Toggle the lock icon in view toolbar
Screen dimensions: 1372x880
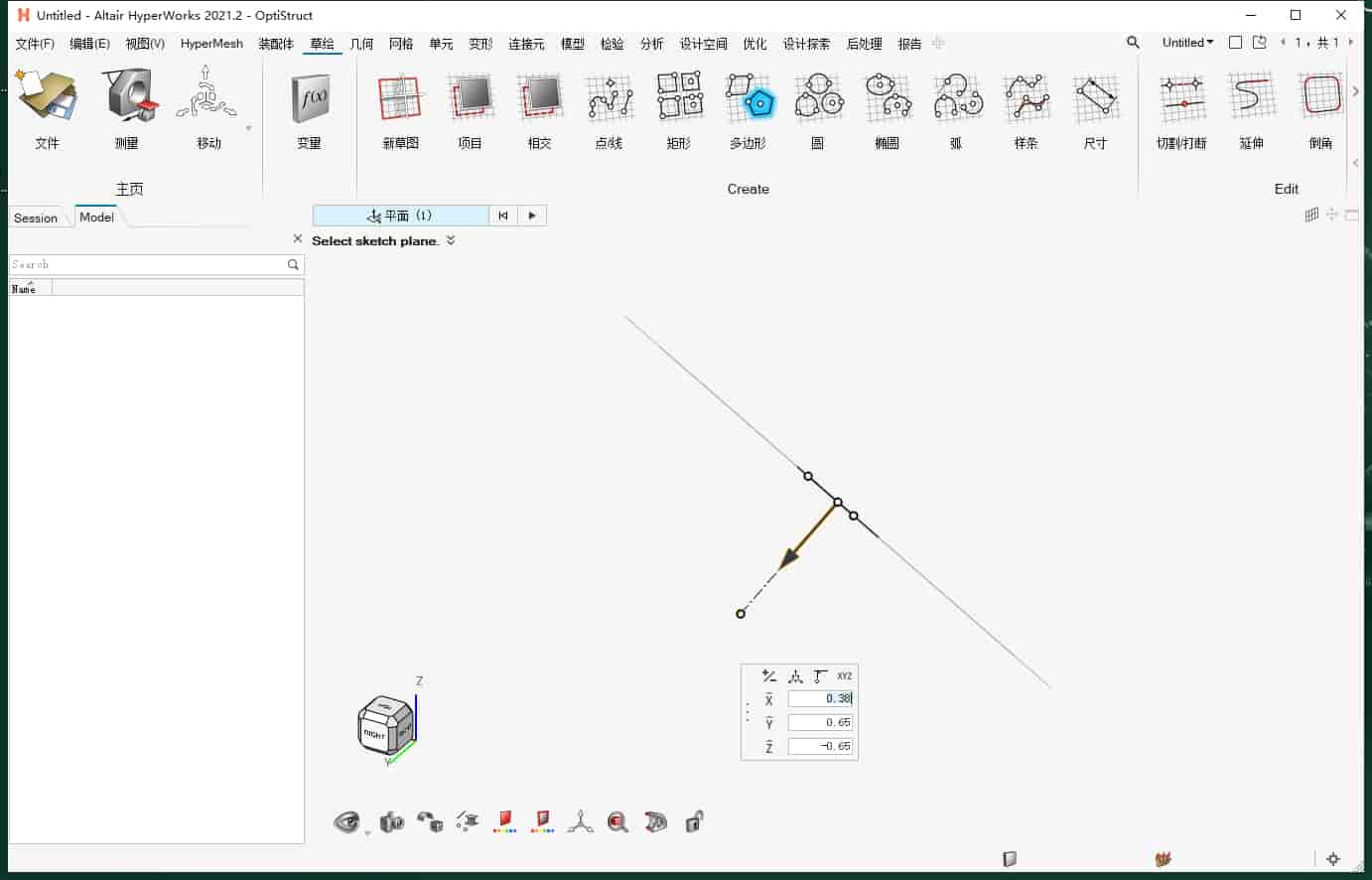coord(694,821)
